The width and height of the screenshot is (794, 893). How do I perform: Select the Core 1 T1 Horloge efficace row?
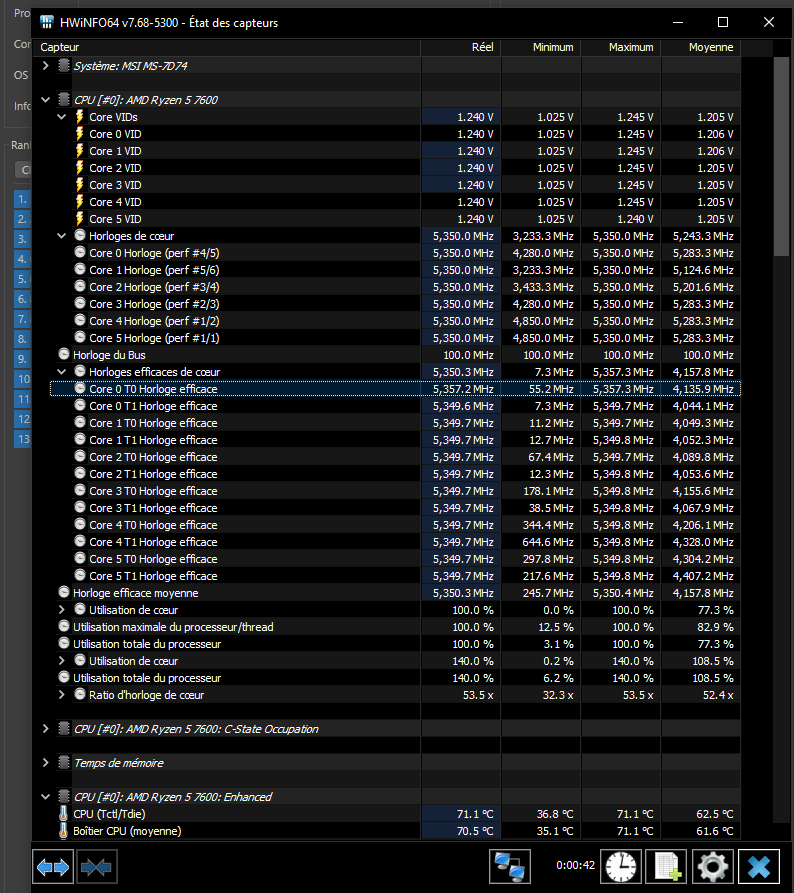396,440
